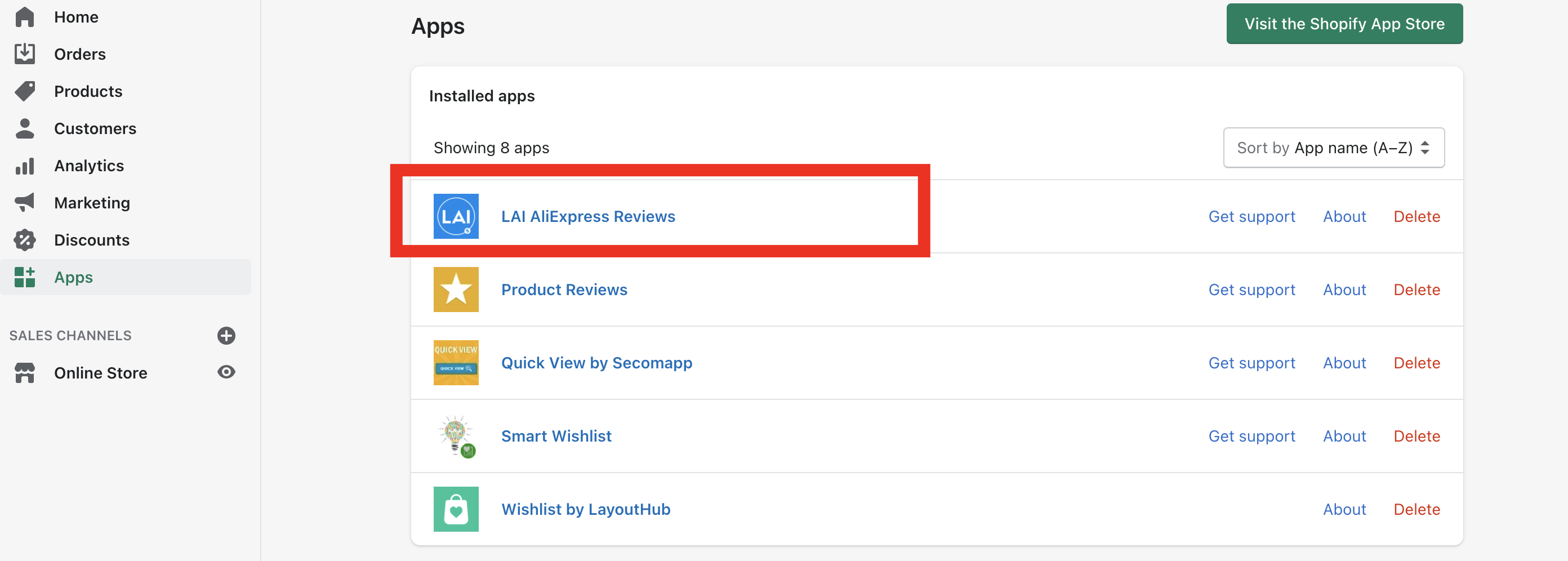Delete Smart Wishlist app

click(1416, 435)
